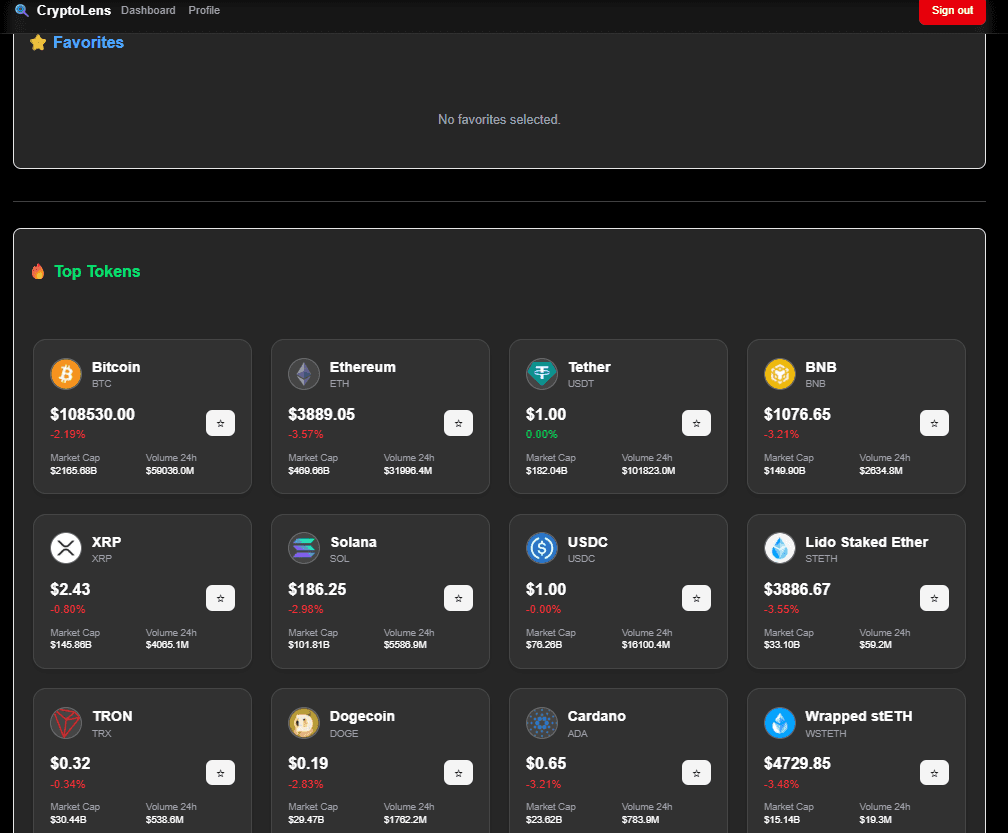Star the TRON token
The width and height of the screenshot is (1008, 833).
click(220, 773)
